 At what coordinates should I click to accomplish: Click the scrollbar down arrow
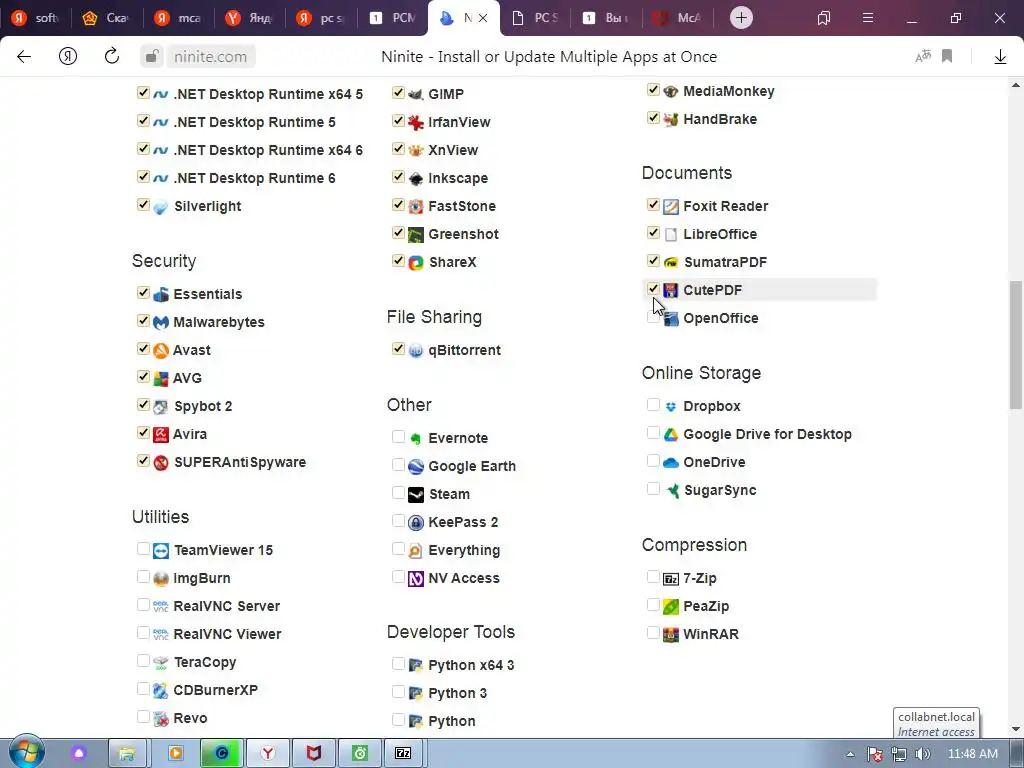(x=1016, y=729)
